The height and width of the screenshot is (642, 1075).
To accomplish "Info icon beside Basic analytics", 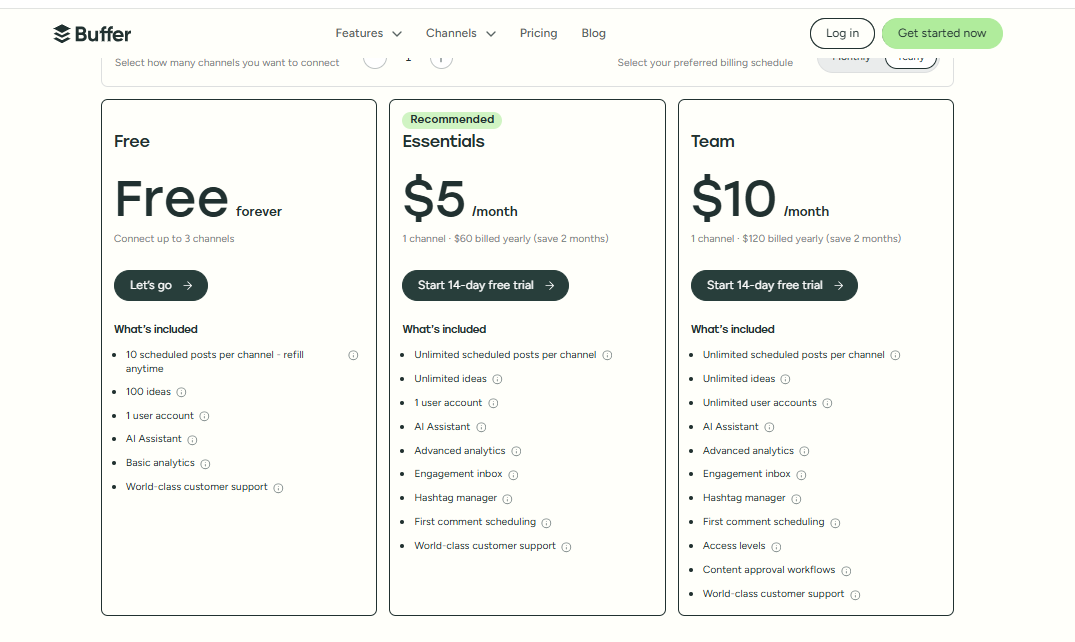I will tap(205, 464).
